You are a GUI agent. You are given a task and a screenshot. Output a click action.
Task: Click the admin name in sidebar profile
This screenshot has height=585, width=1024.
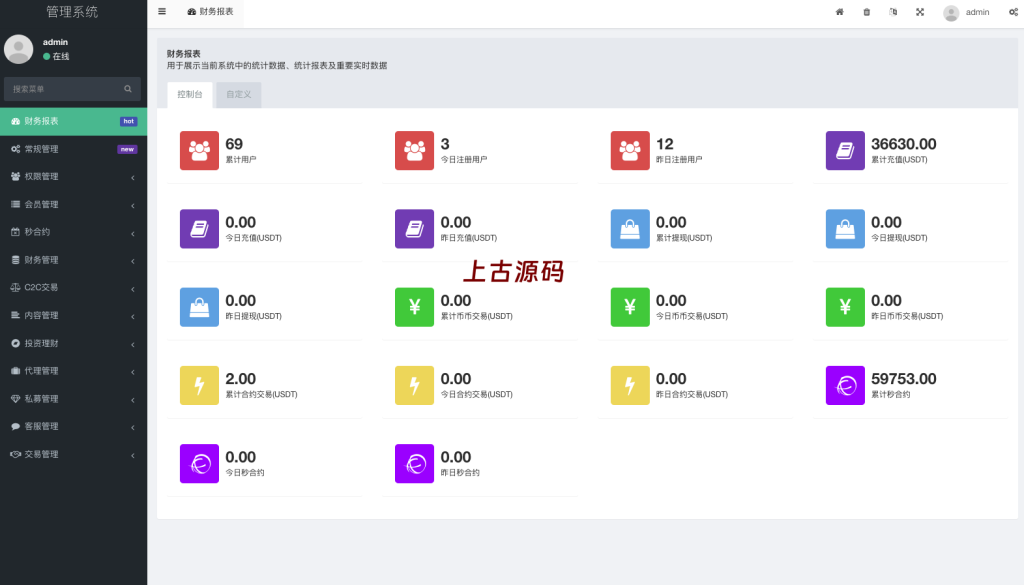(x=56, y=42)
